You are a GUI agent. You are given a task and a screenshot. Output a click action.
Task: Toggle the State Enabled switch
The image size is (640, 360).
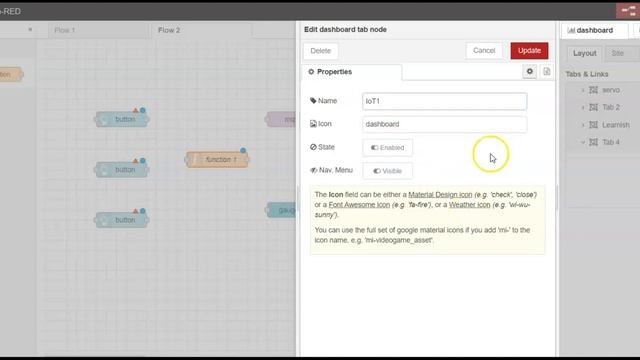(387, 148)
